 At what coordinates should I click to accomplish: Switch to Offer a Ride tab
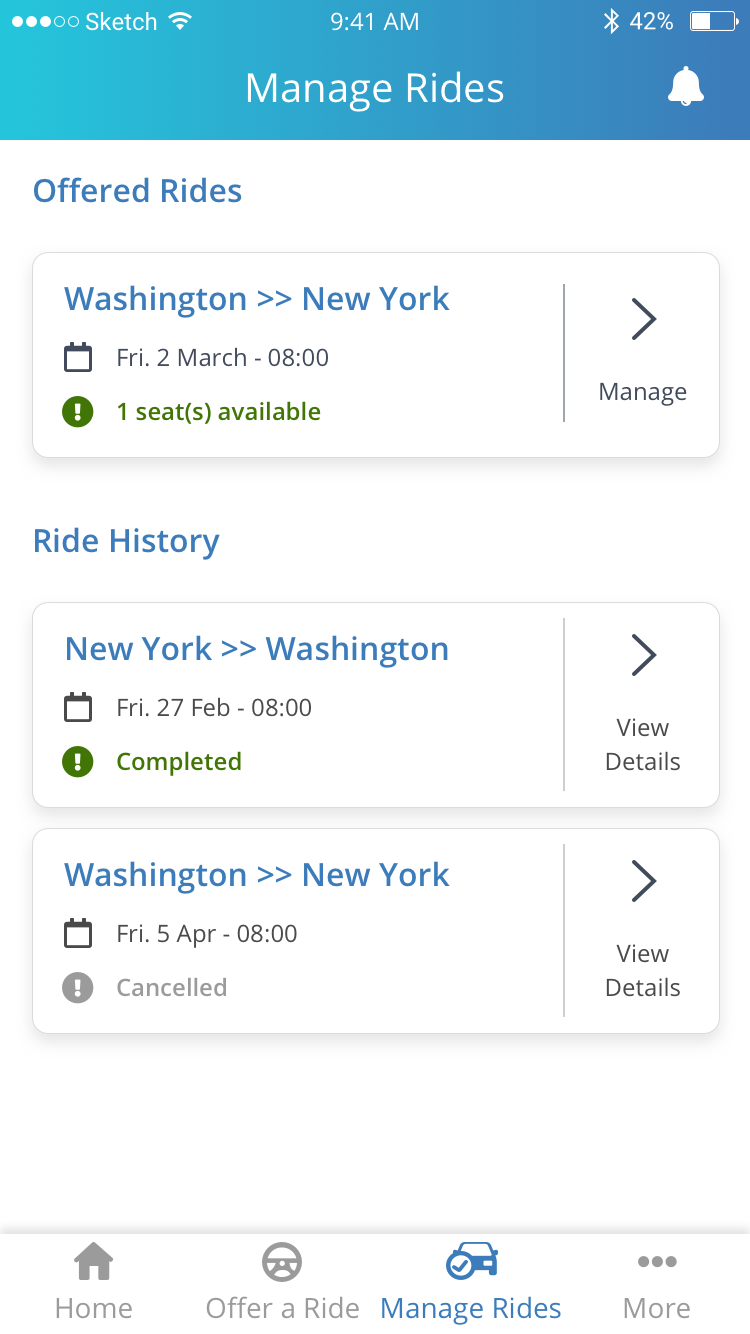coord(282,1282)
